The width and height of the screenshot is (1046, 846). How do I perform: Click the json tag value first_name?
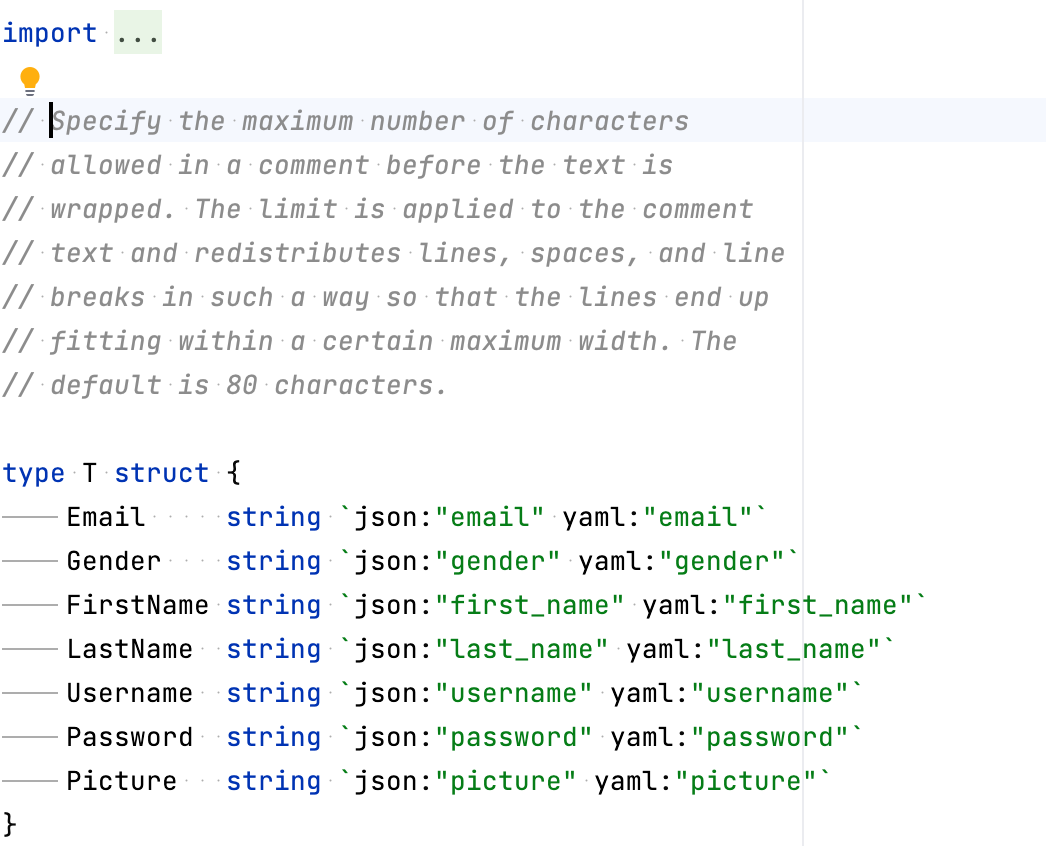click(x=528, y=605)
